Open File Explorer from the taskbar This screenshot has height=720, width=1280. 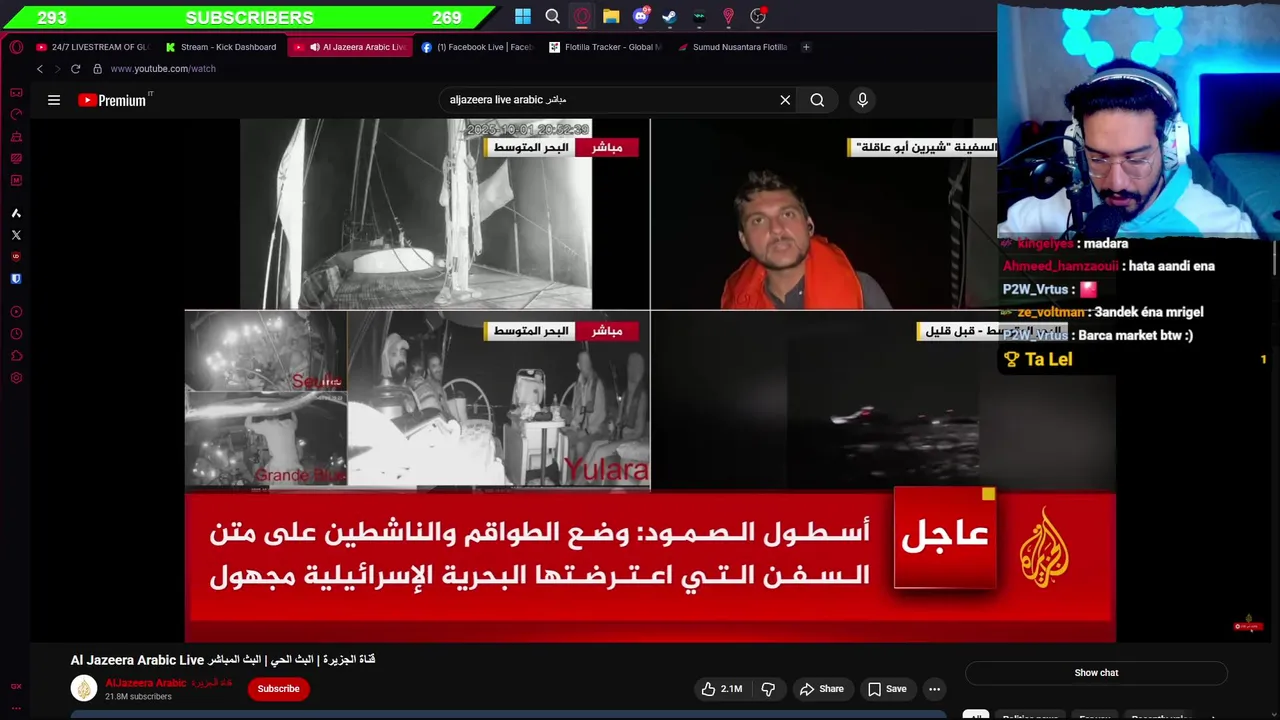pyautogui.click(x=611, y=16)
